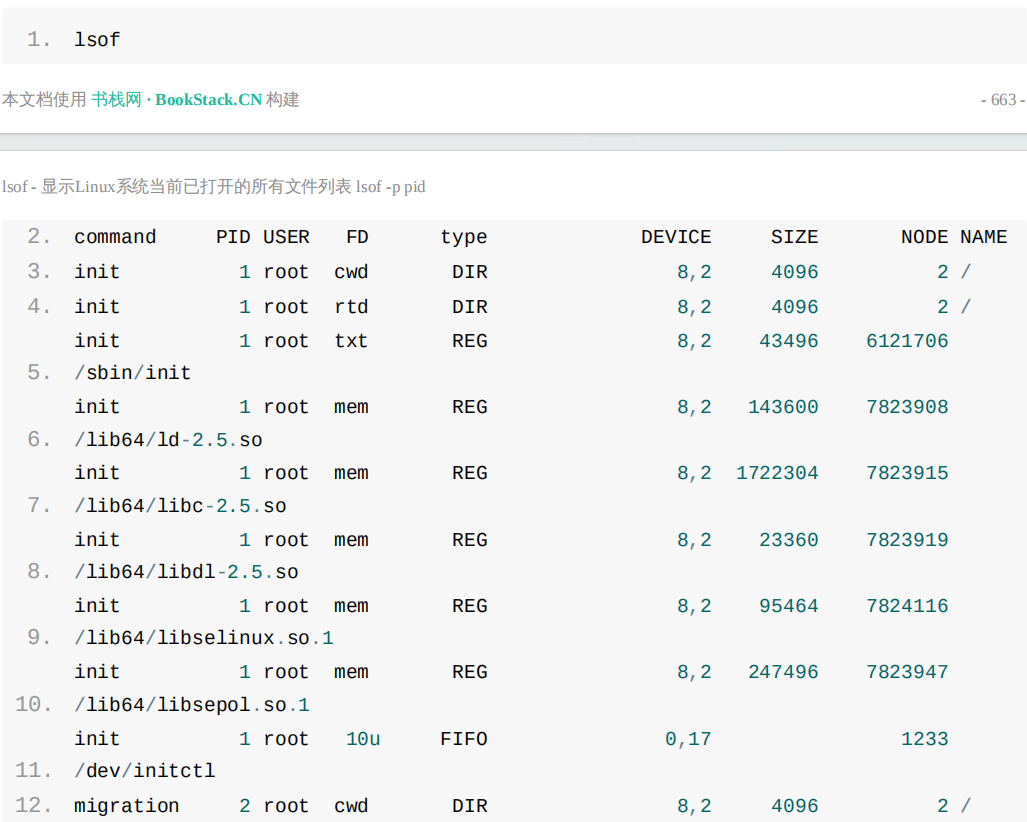Viewport: 1027px width, 822px height.
Task: Click PID 2 in migration row
Action: click(x=244, y=806)
